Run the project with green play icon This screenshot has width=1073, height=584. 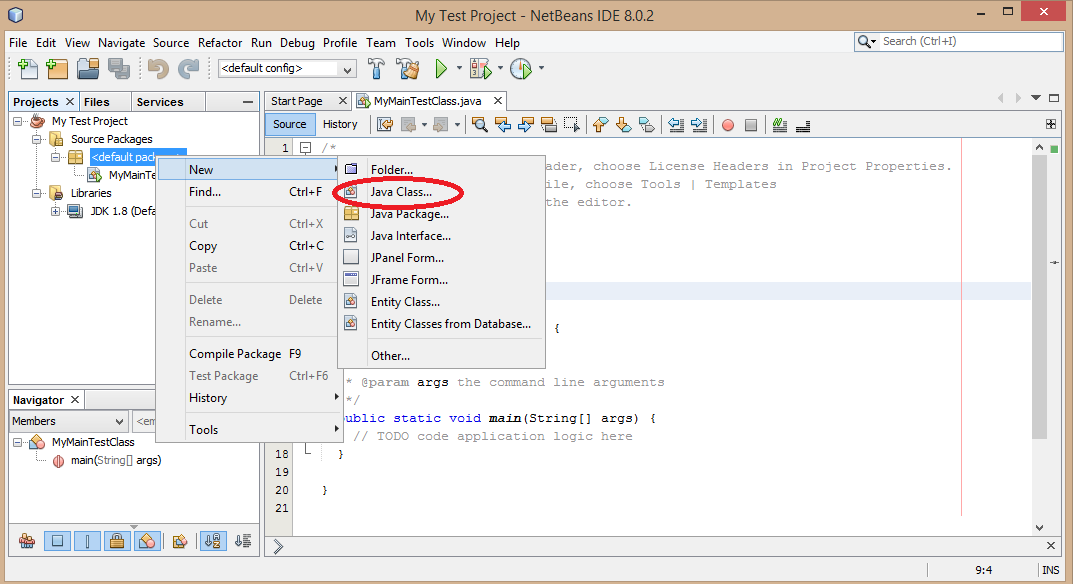click(x=441, y=69)
